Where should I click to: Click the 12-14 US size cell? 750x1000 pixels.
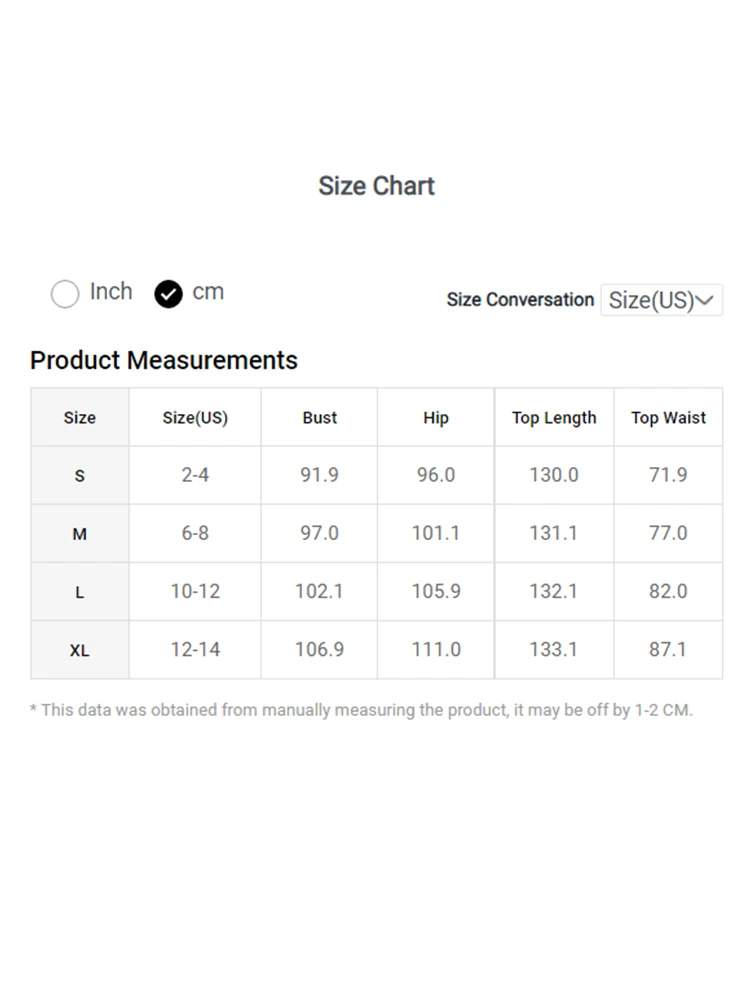195,649
